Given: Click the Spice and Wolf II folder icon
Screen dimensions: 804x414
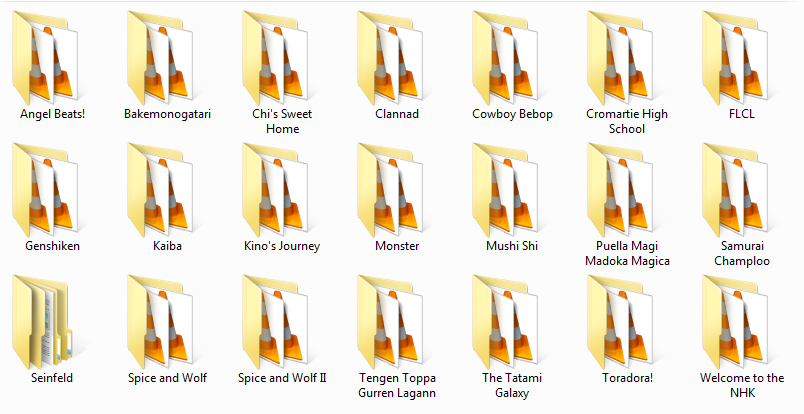Looking at the screenshot, I should (x=275, y=322).
